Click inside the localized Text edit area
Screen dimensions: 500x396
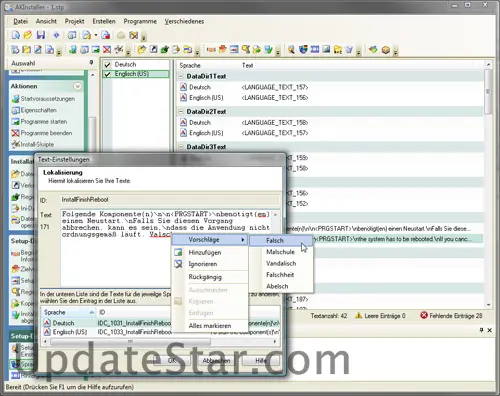[167, 248]
